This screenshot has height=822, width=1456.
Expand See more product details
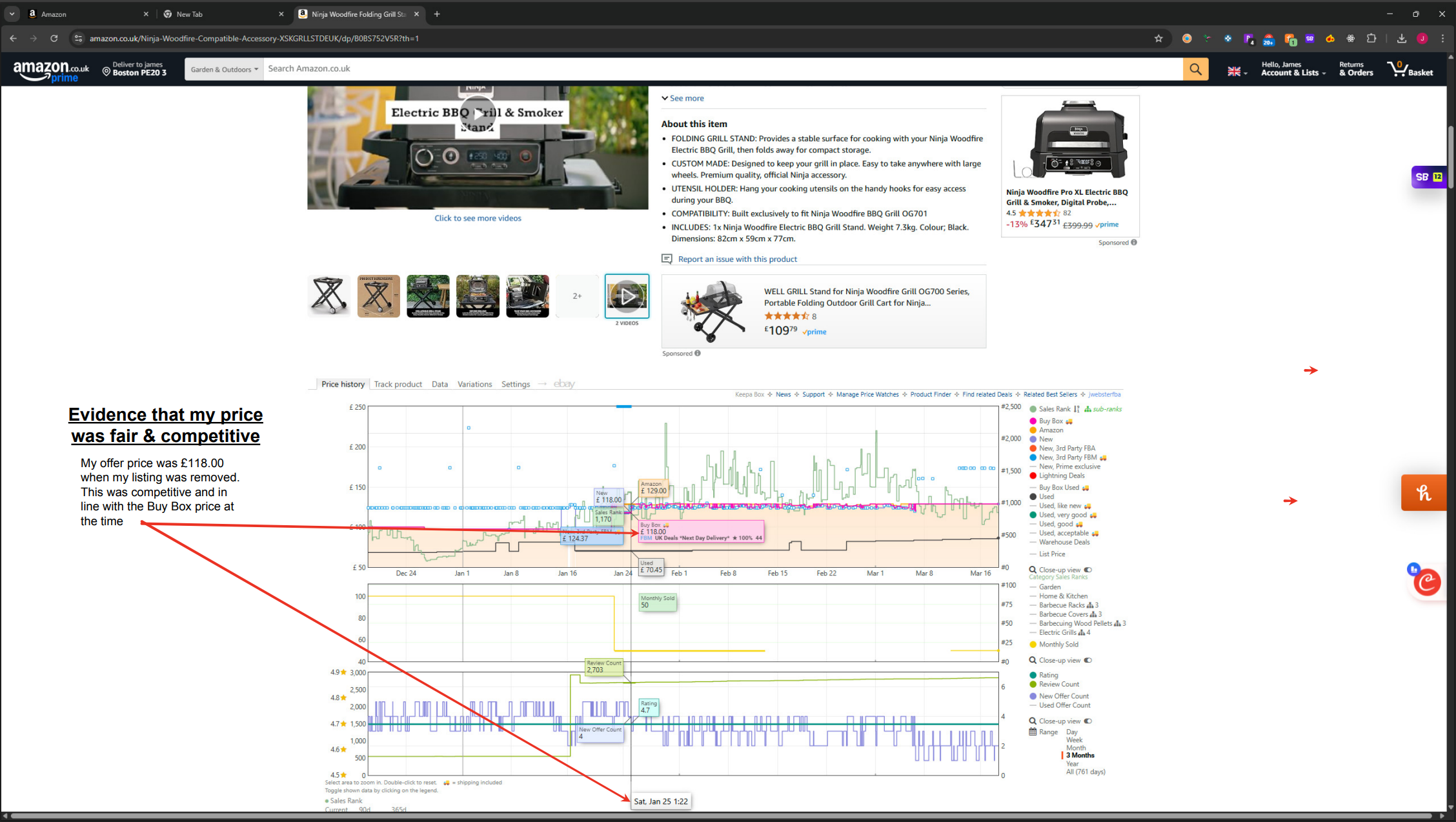click(x=682, y=99)
